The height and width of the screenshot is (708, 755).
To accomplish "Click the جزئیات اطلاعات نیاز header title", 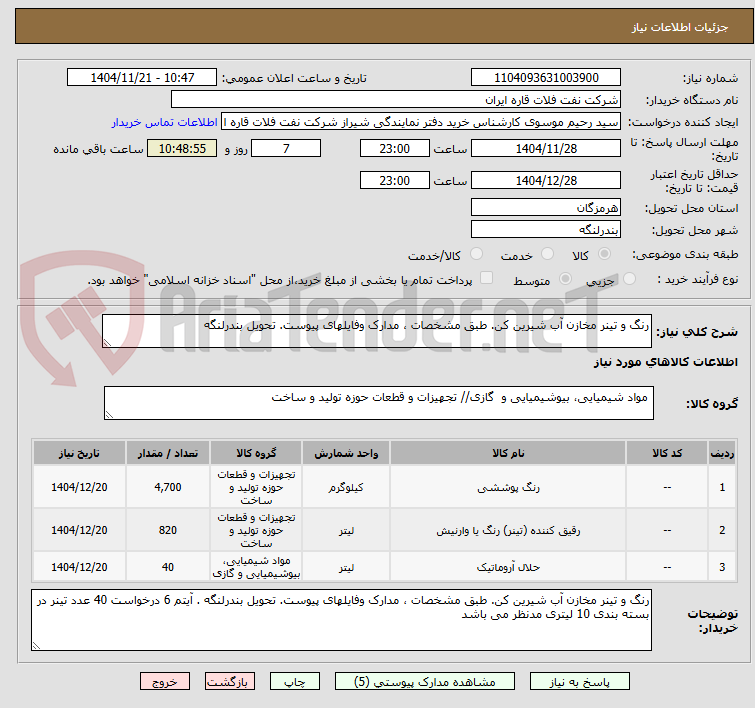I will 679,27.
